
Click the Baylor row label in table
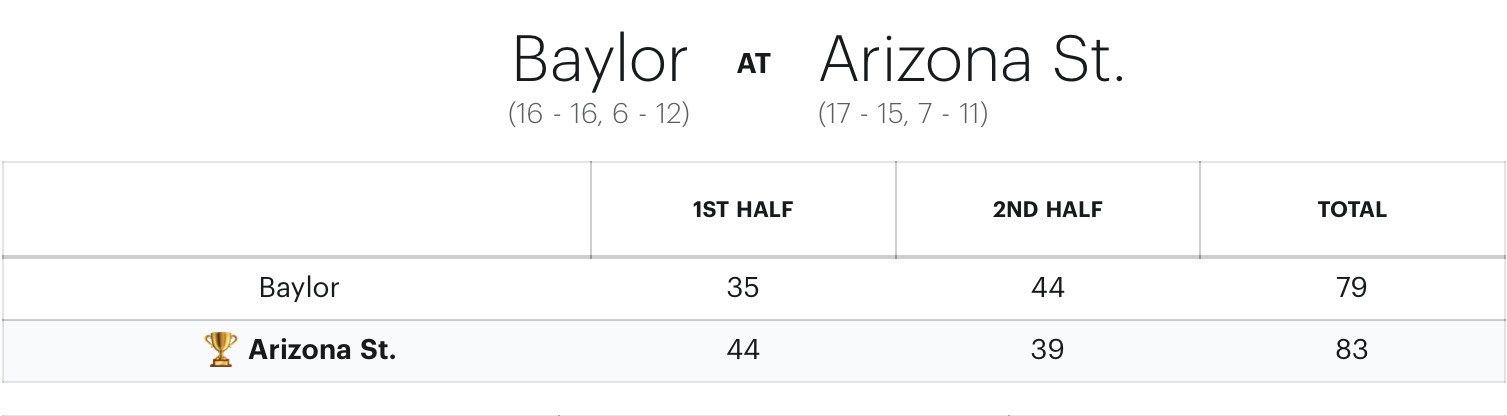[299, 288]
